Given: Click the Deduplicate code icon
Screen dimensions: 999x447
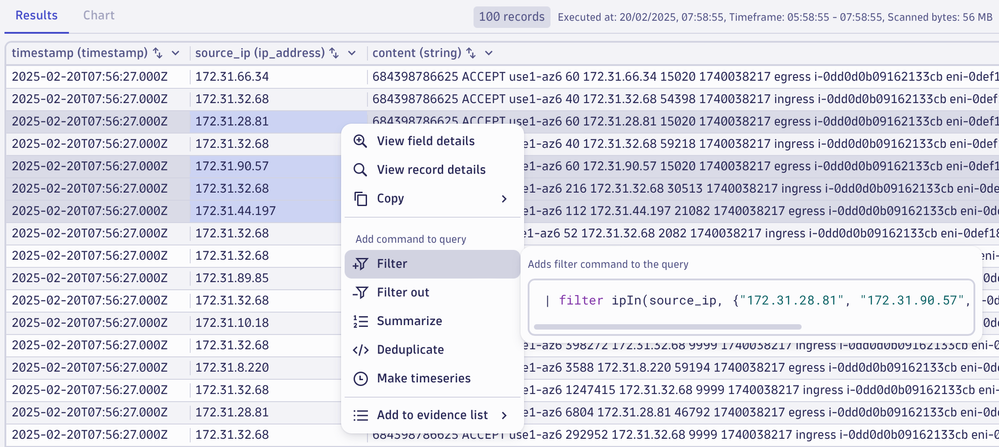Looking at the screenshot, I should tap(361, 350).
